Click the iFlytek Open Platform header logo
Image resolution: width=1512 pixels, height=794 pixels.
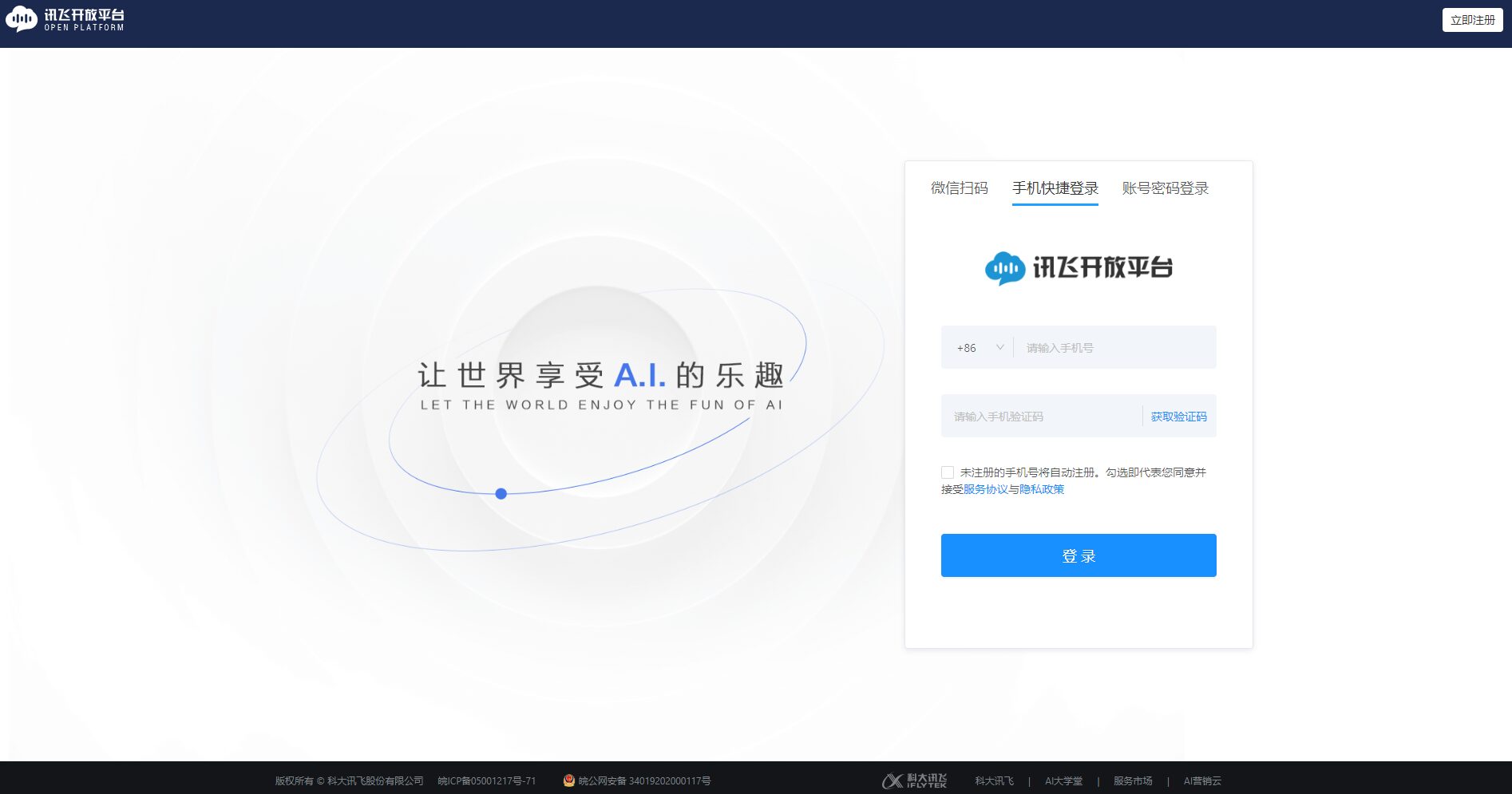point(65,19)
